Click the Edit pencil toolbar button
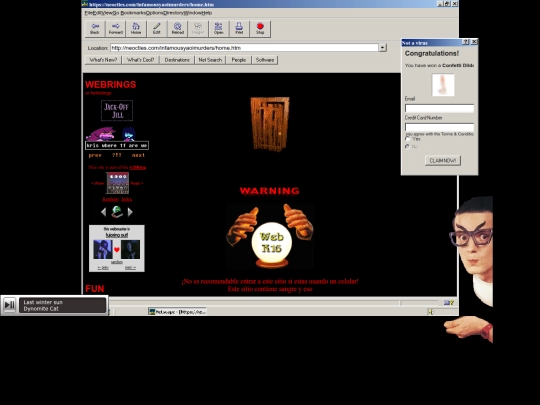Screen dimensions: 540x405 (157, 28)
